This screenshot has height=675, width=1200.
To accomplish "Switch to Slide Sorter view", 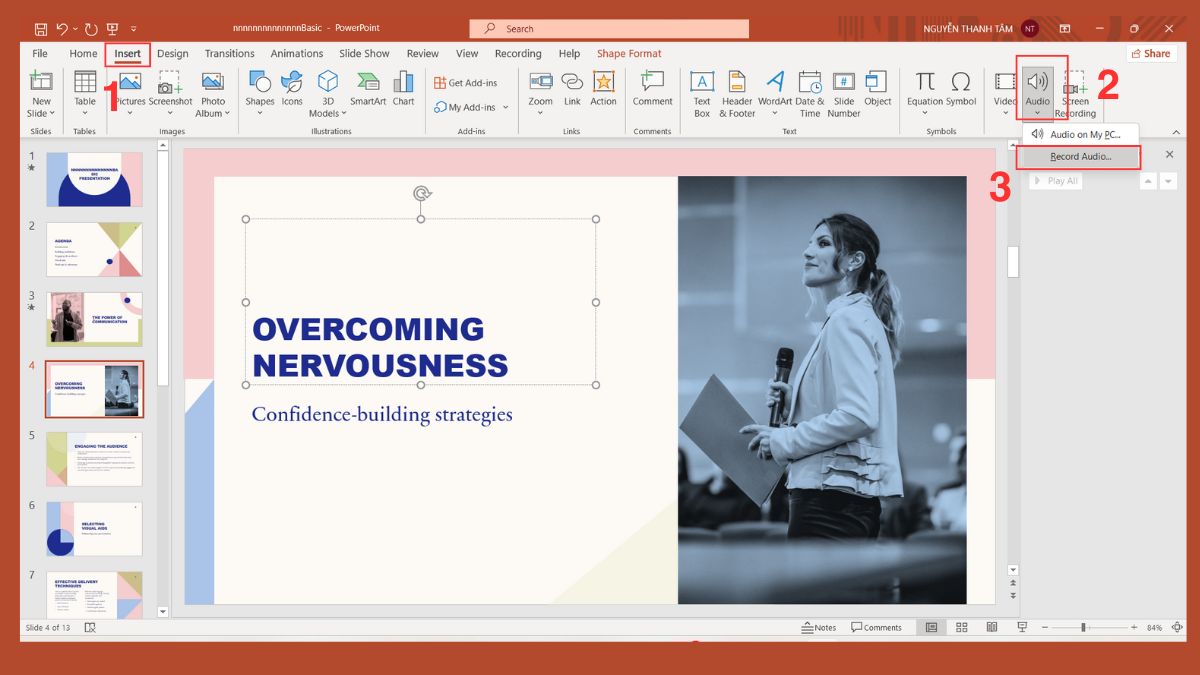I will tap(961, 627).
